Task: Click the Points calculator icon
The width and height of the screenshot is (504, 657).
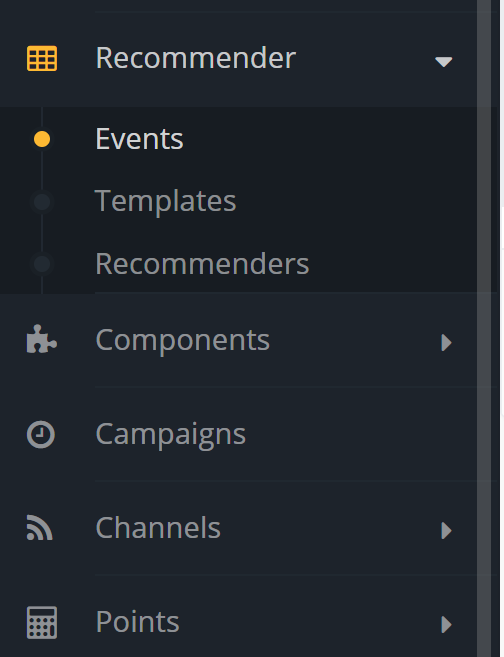Action: coord(42,622)
